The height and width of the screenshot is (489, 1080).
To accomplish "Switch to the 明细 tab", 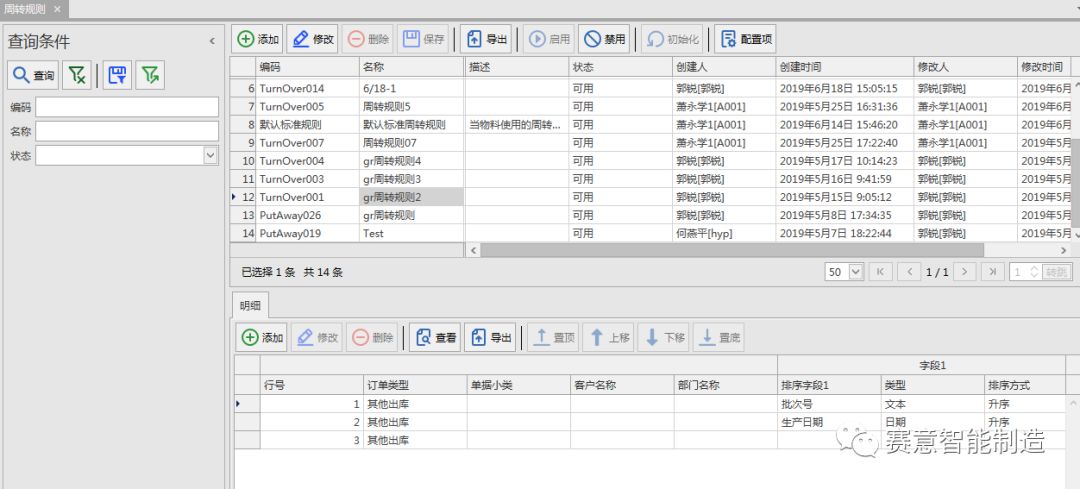I will 250,305.
